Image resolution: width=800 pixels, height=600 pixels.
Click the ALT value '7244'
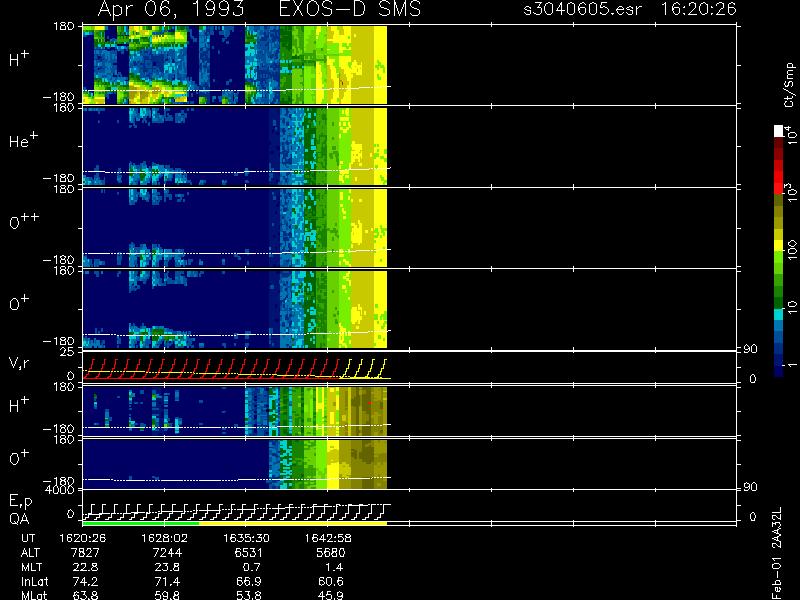pos(167,553)
